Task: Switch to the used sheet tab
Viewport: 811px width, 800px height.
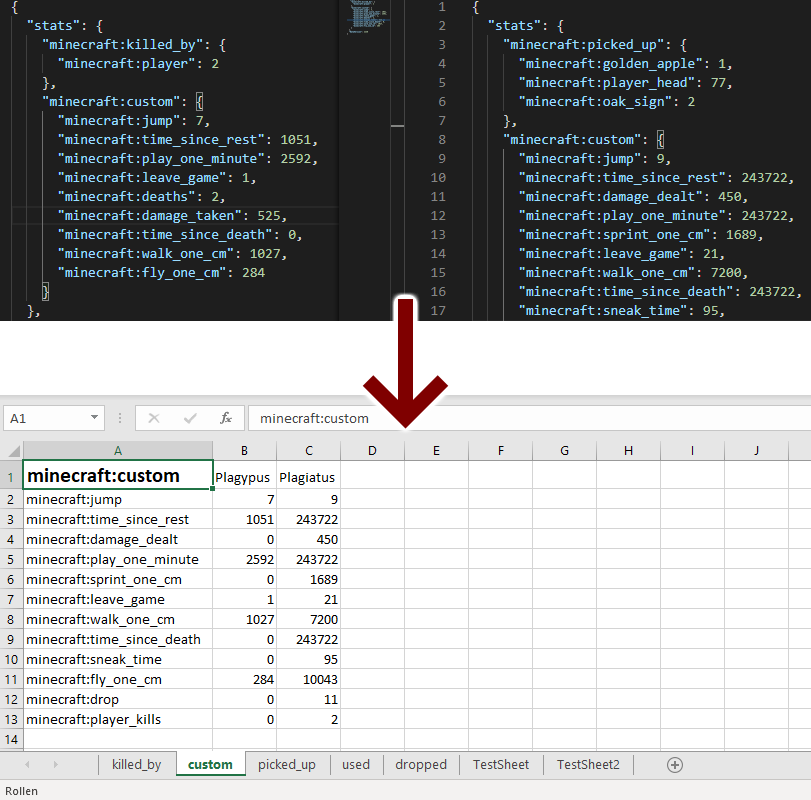Action: pos(356,764)
